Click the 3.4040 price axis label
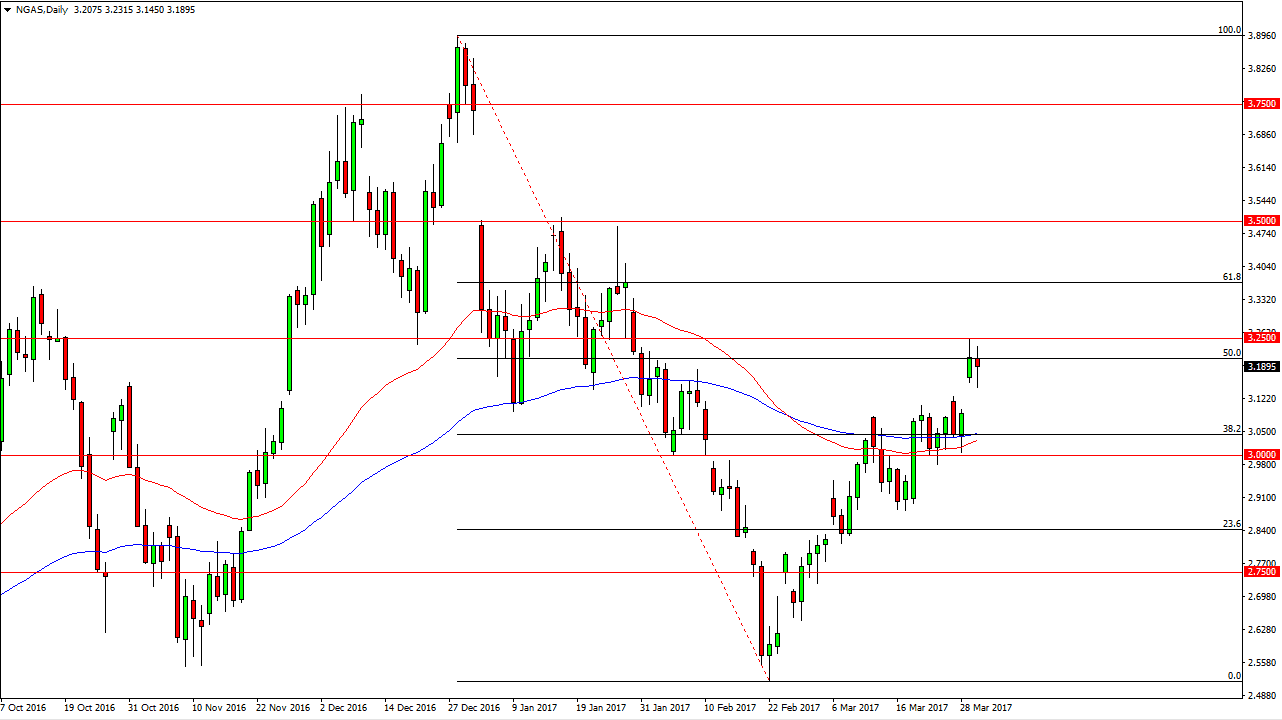1282x720 pixels. [x=1263, y=267]
